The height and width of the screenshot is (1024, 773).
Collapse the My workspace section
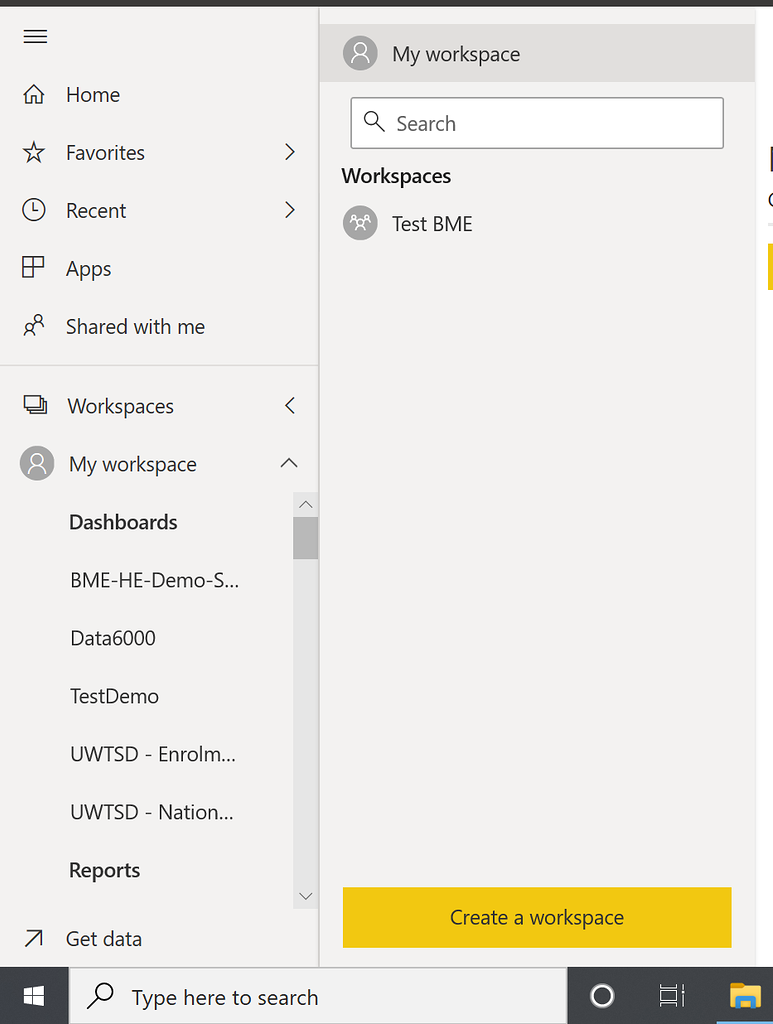tap(289, 463)
